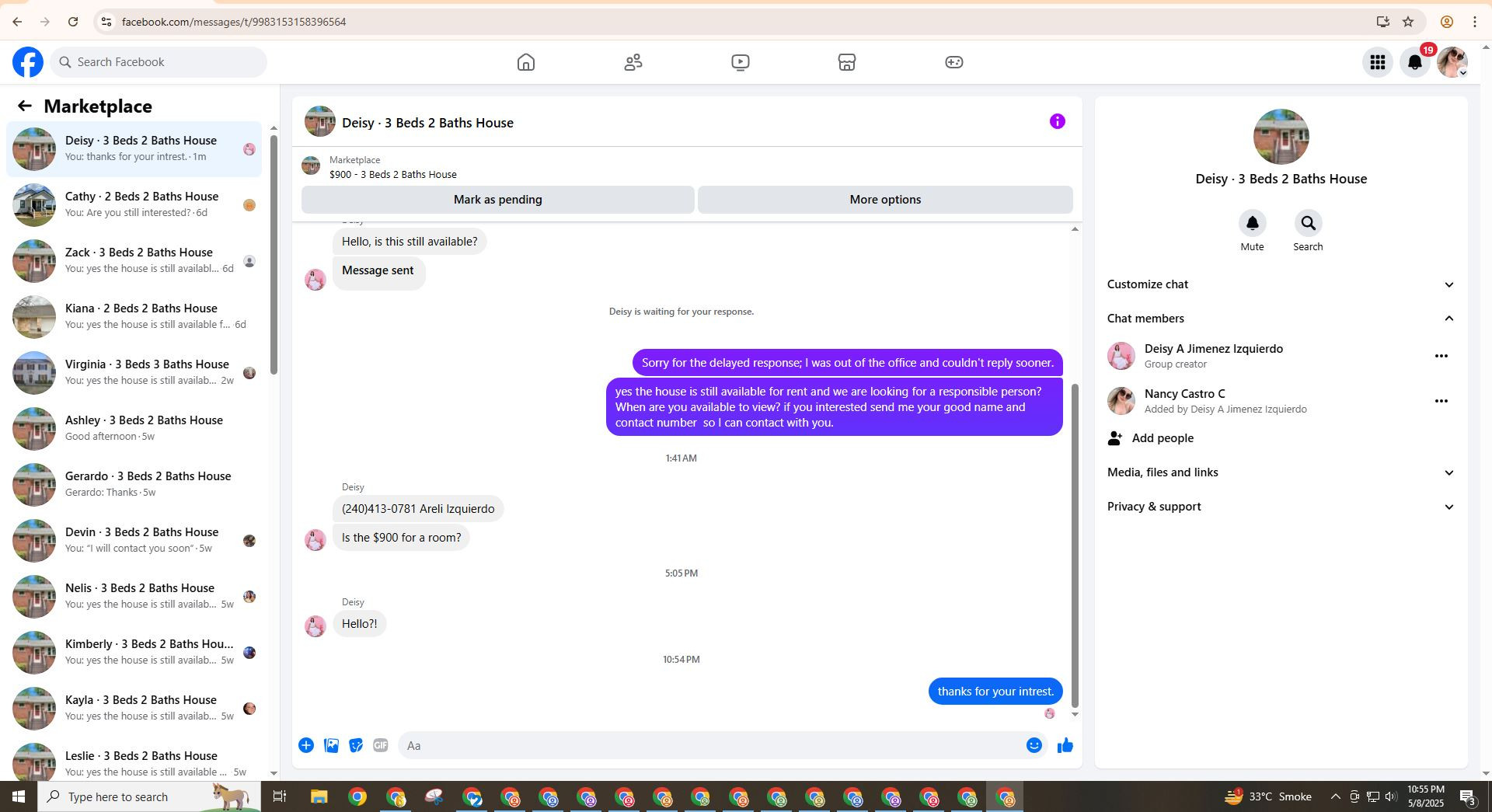Open account profile picture menu
This screenshot has width=1492, height=812.
[1452, 62]
